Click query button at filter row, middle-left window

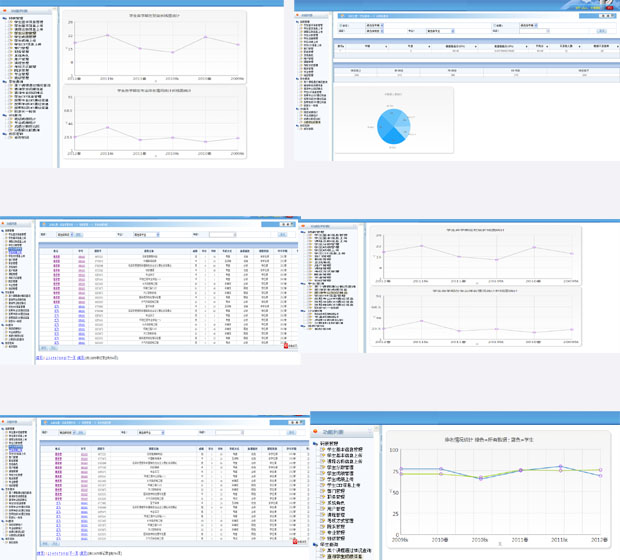pos(282,235)
